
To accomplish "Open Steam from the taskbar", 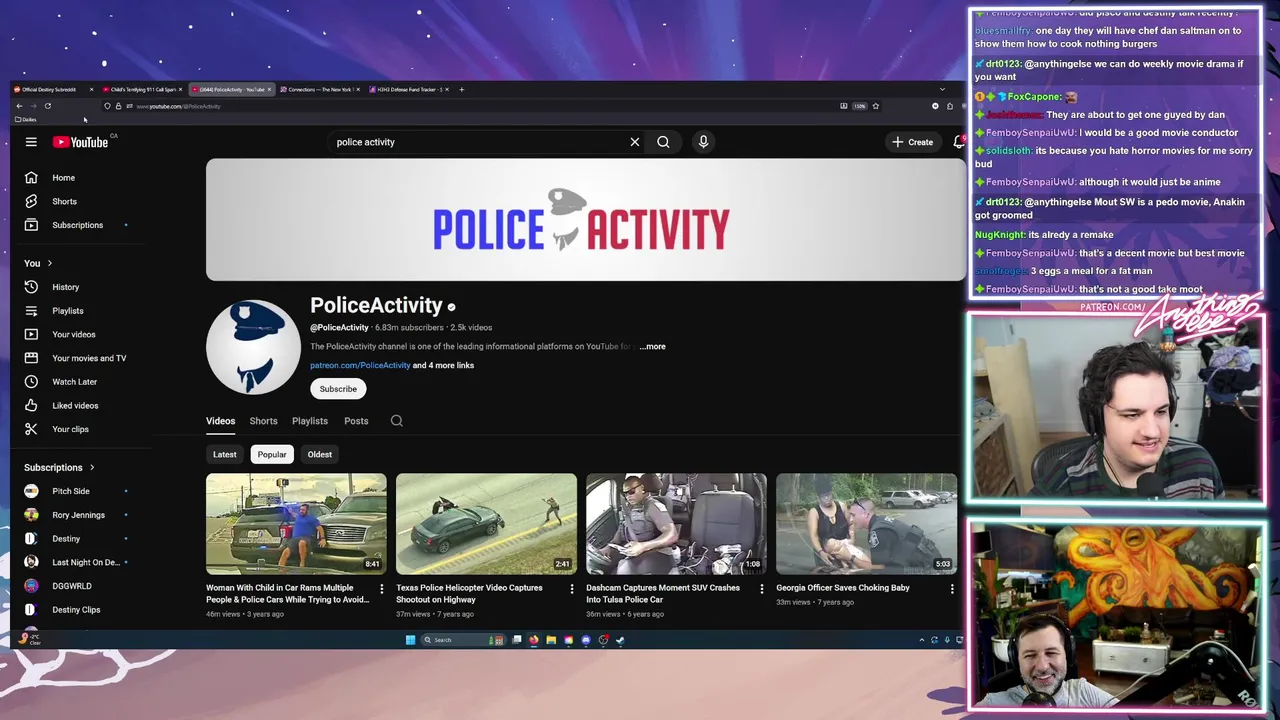I will coord(620,640).
